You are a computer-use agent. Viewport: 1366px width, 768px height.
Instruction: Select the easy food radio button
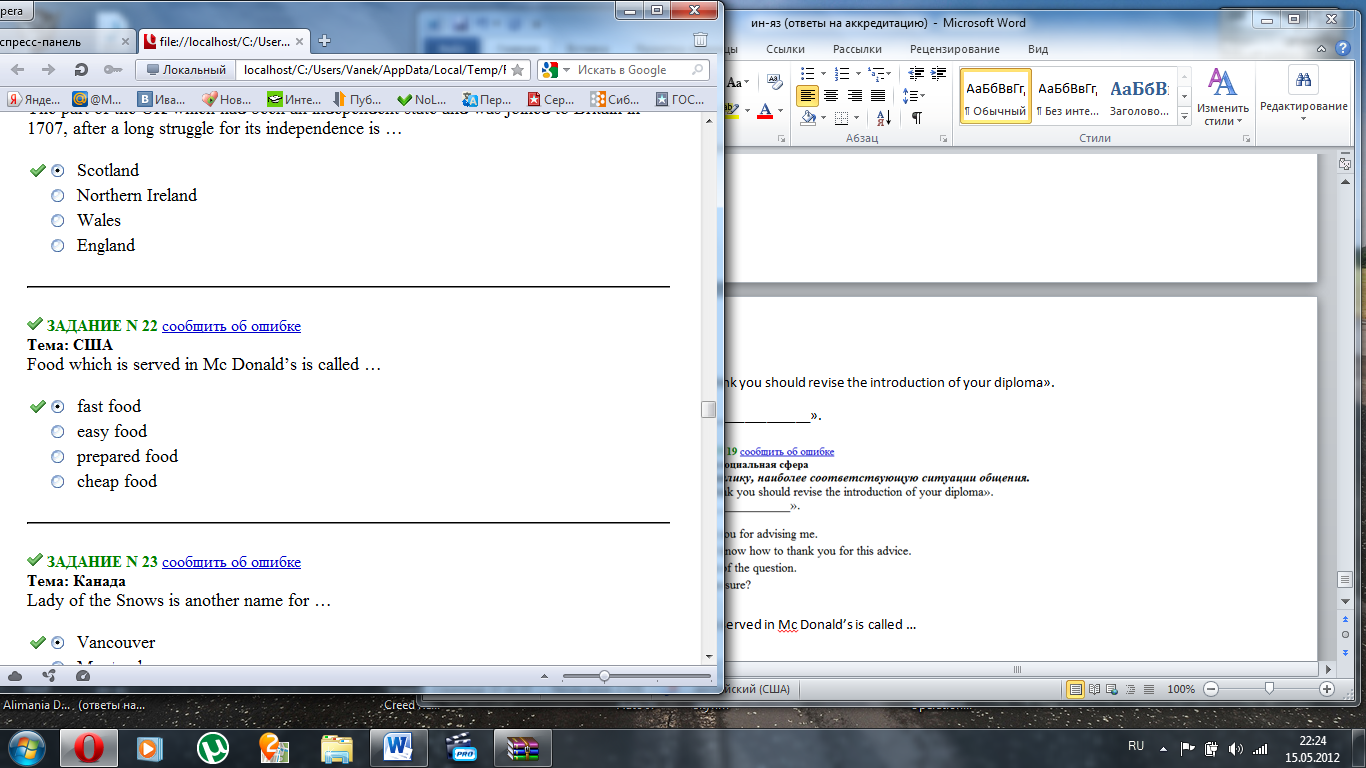click(x=58, y=432)
